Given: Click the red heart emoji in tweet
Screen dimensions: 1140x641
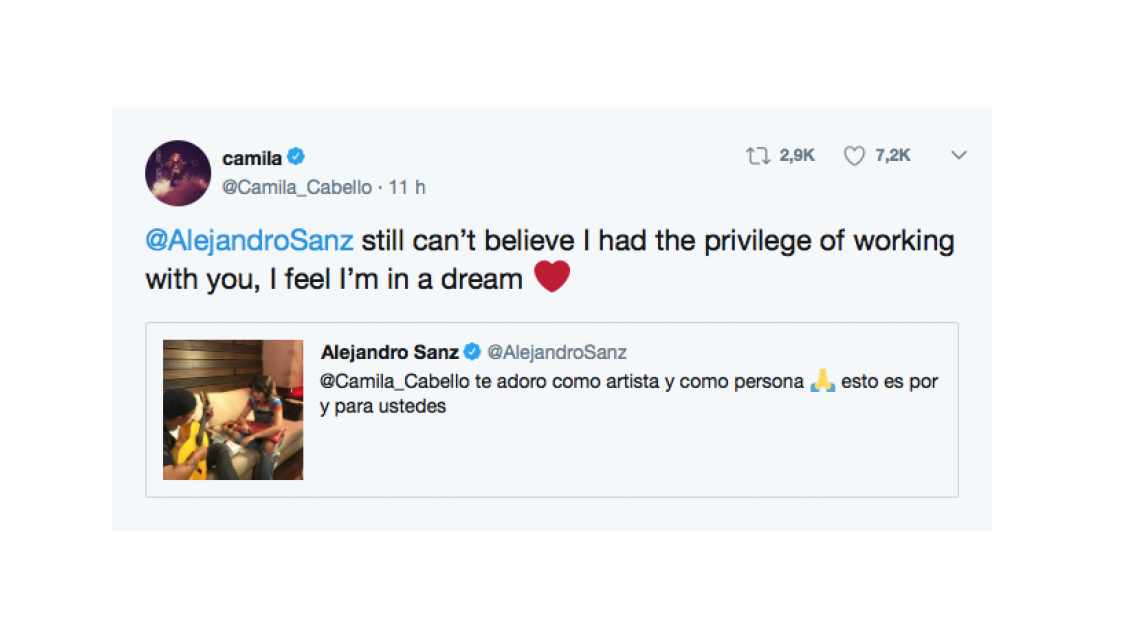Looking at the screenshot, I should click(552, 277).
